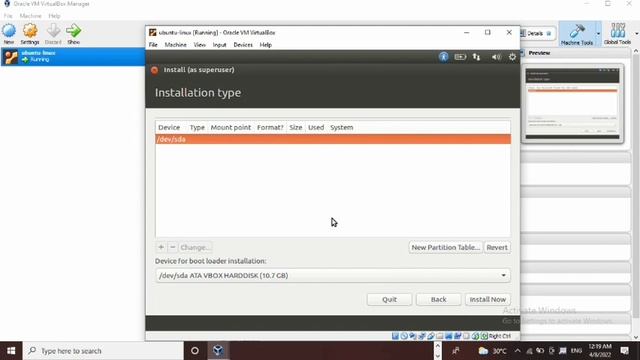Open Machine Tools in the Manager
Image resolution: width=640 pixels, height=360 pixels.
pyautogui.click(x=576, y=34)
